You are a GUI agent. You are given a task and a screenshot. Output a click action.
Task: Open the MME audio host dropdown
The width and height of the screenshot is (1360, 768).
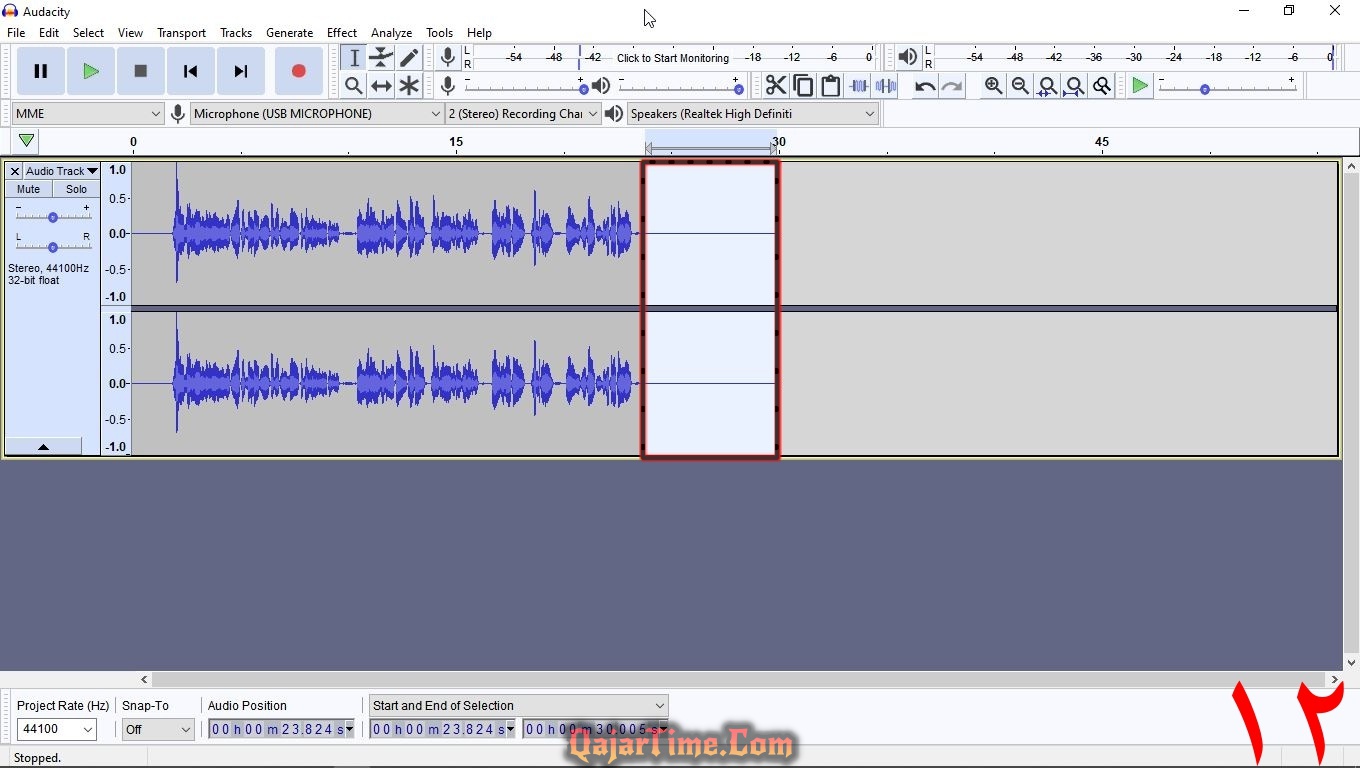pyautogui.click(x=88, y=114)
